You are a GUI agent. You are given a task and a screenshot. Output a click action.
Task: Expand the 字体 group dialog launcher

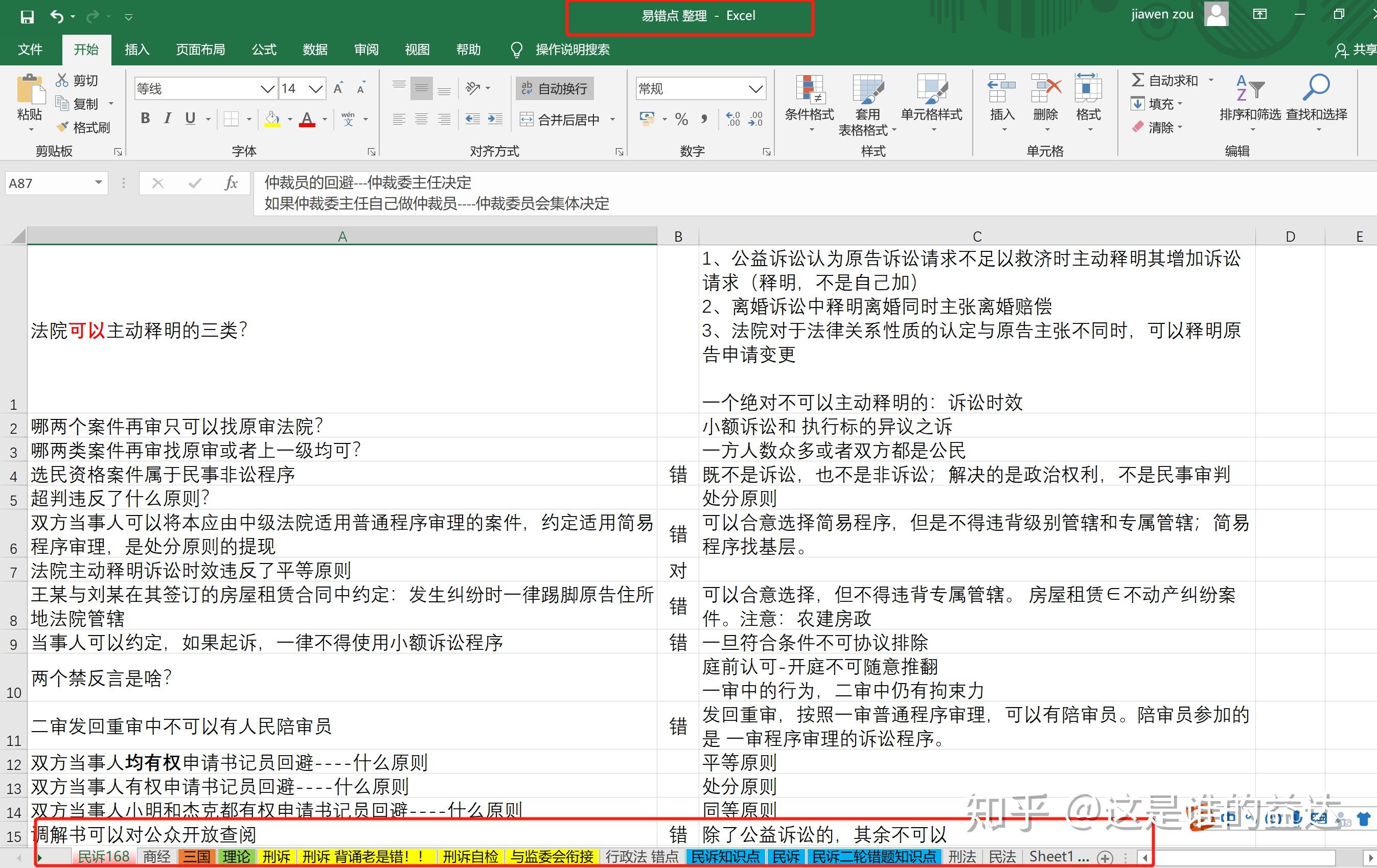[372, 151]
